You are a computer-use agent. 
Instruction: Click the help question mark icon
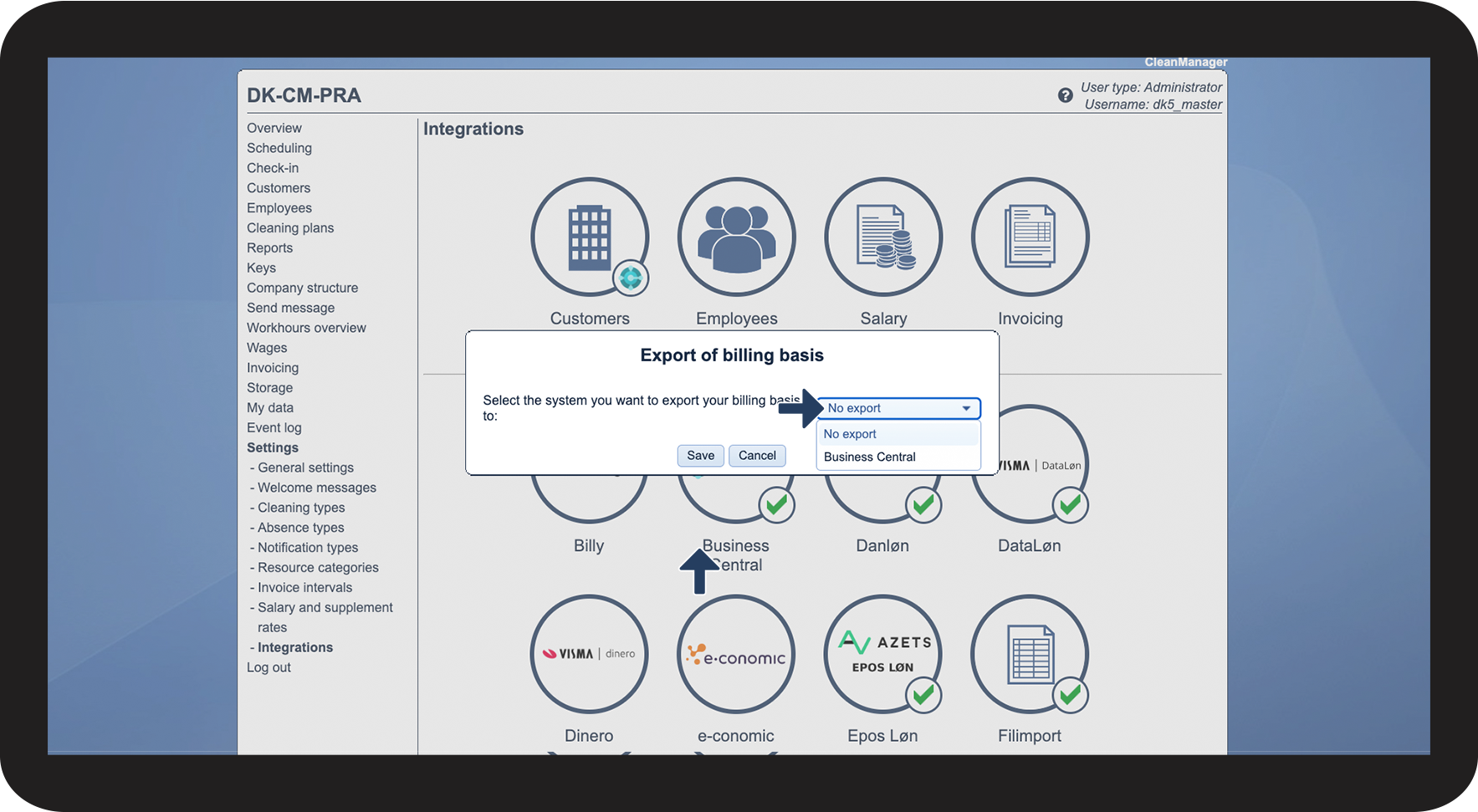pyautogui.click(x=1065, y=95)
